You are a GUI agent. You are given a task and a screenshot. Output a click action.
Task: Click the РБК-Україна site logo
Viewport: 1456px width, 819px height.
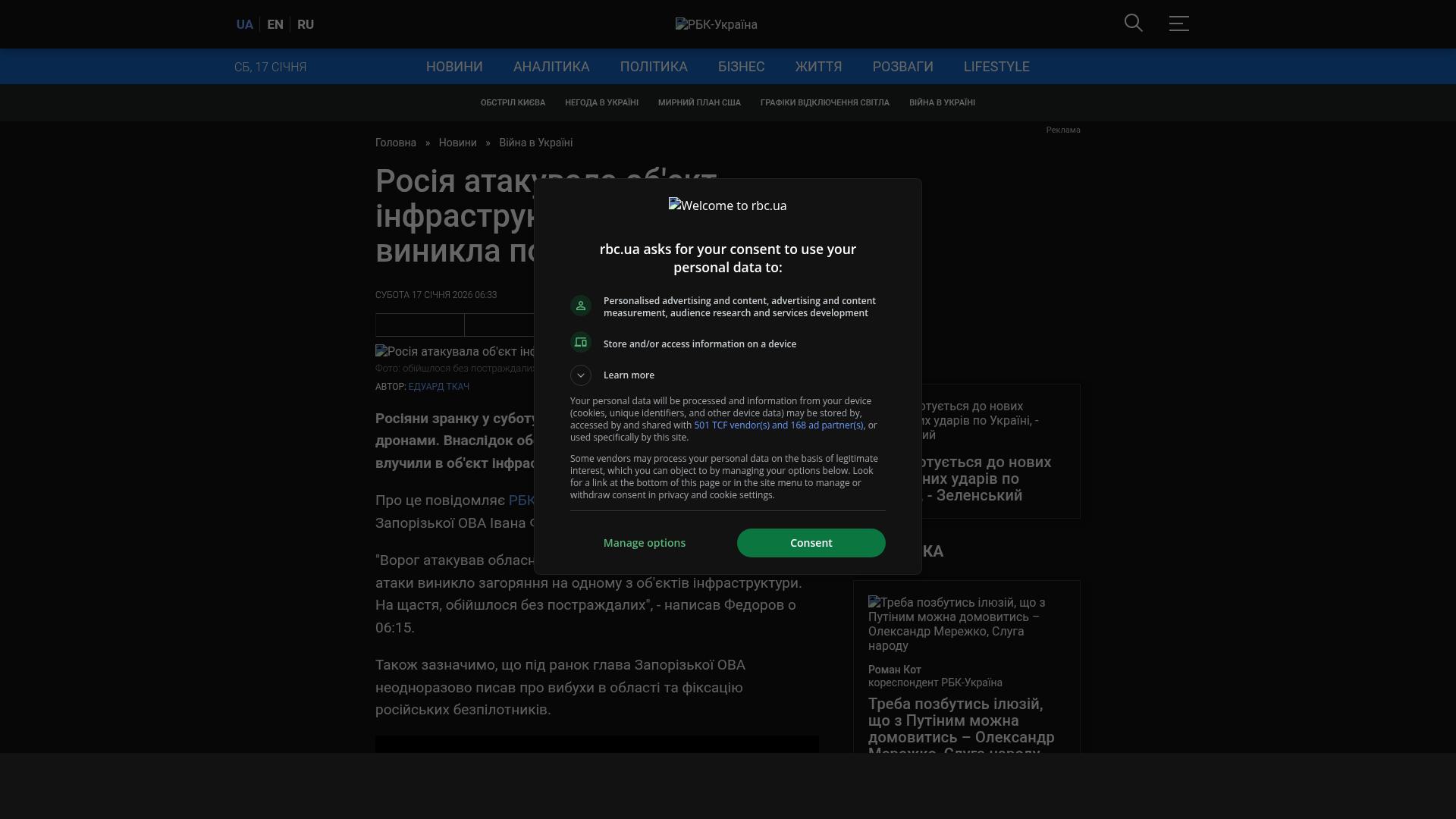pos(716,24)
